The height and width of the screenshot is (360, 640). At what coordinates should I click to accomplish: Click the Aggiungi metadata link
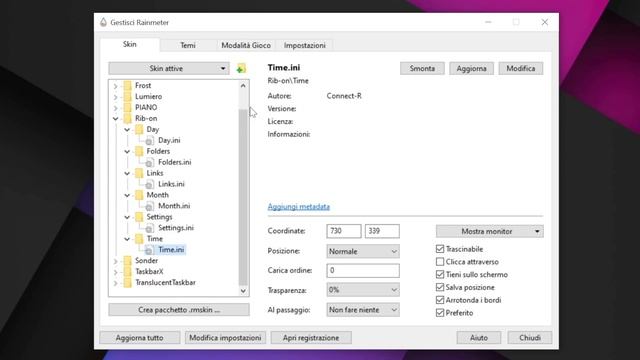(299, 207)
